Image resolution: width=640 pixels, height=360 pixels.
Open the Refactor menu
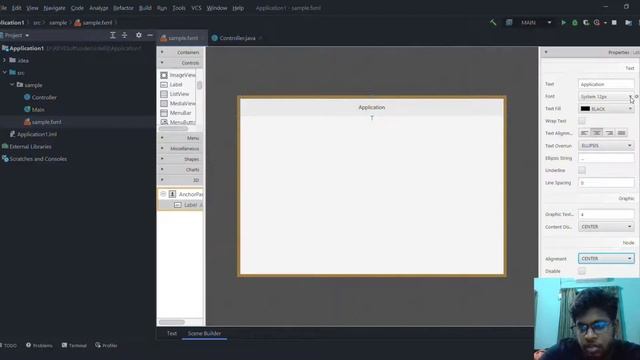(x=123, y=8)
